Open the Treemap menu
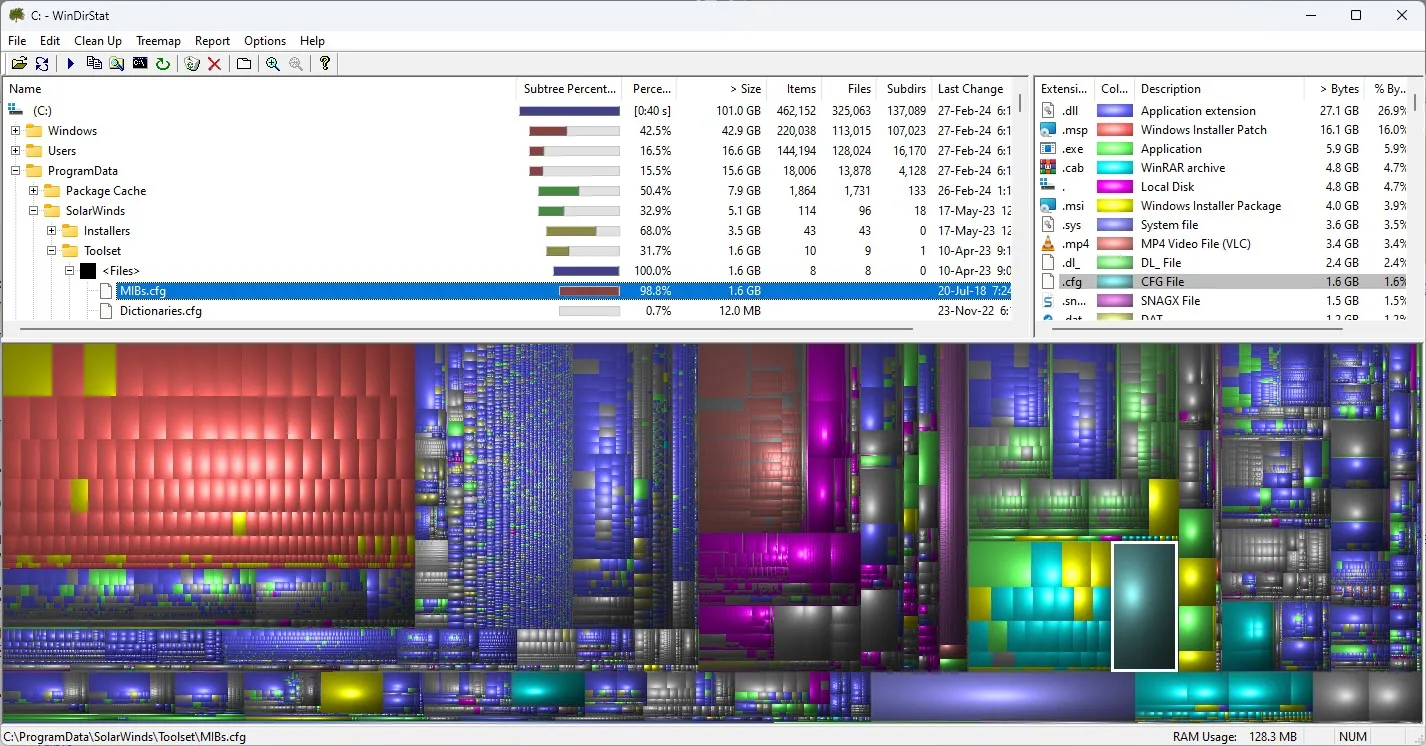Image resolution: width=1426 pixels, height=746 pixels. 158,41
